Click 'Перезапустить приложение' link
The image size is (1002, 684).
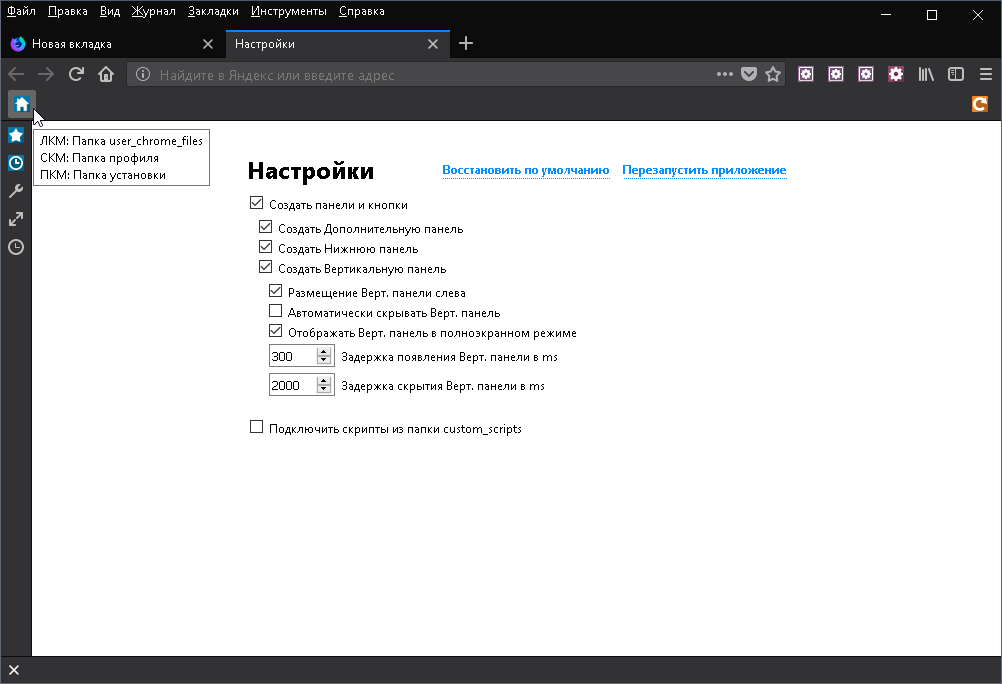704,170
